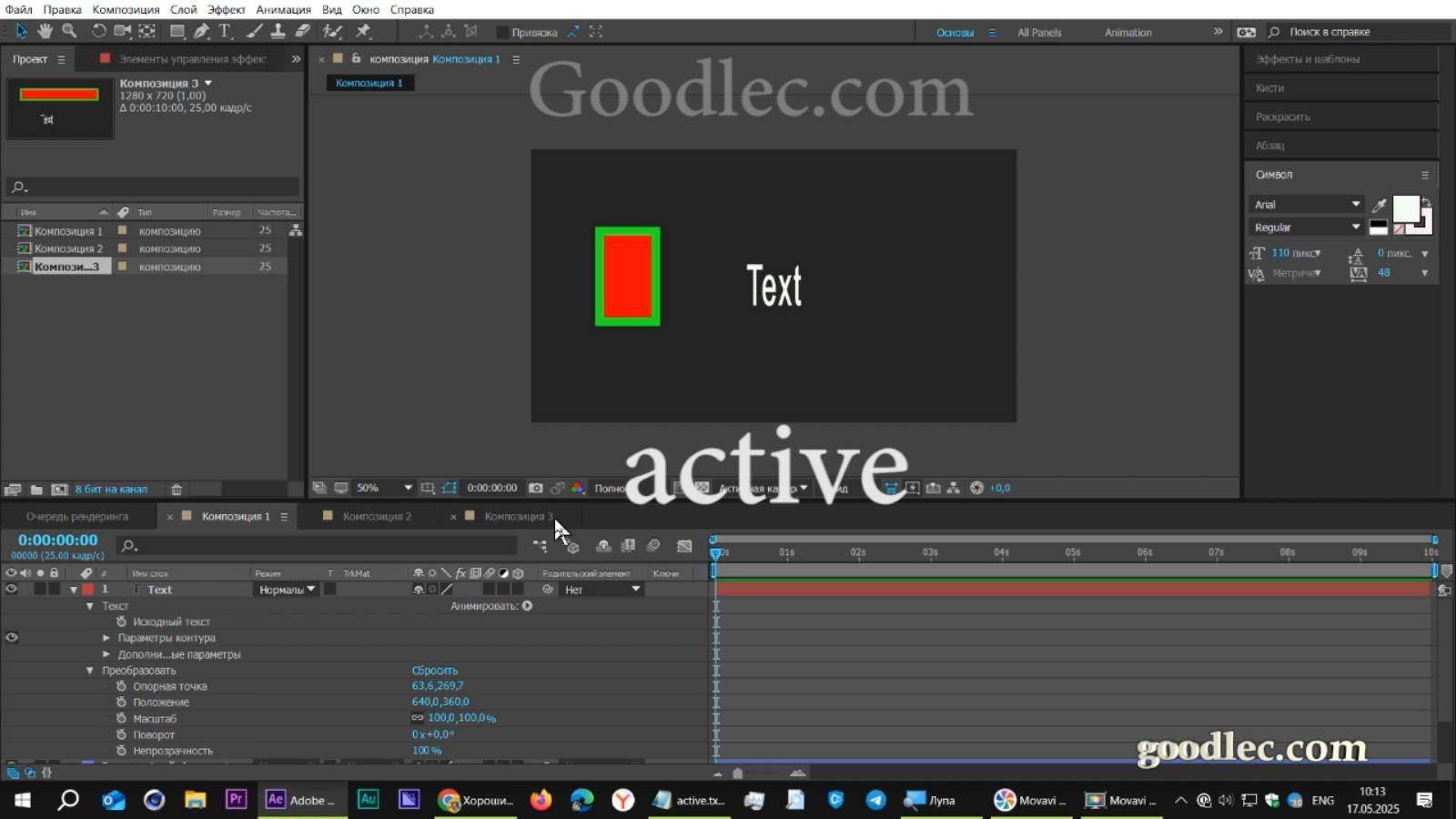Open the Эффект menu
Viewport: 1456px width, 819px height.
(x=227, y=9)
